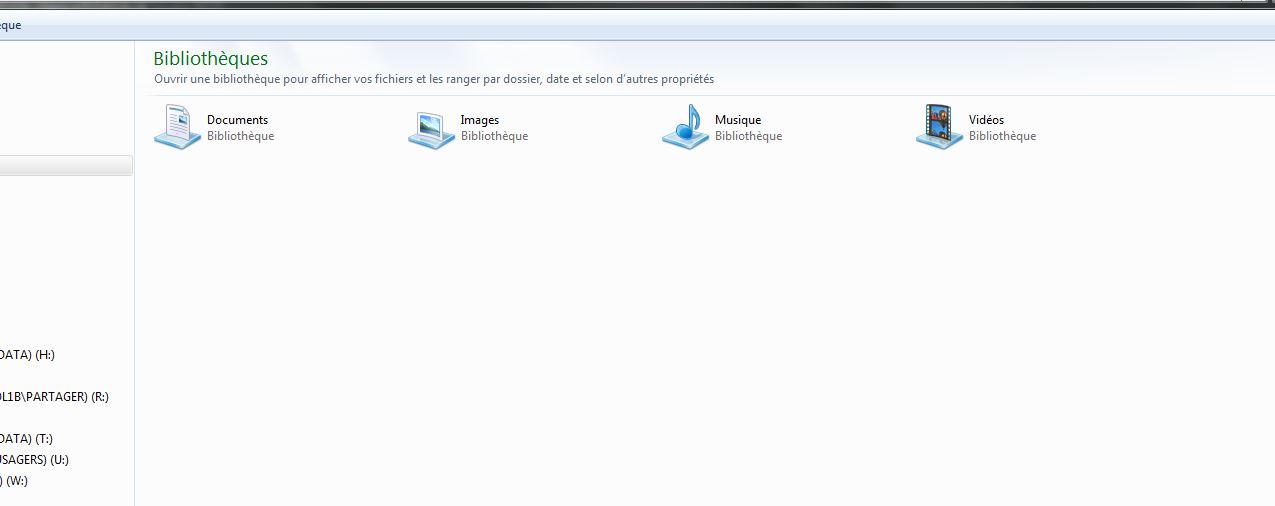Viewport: 1275px width, 506px height.
Task: Open the Images library icon
Action: (x=431, y=128)
